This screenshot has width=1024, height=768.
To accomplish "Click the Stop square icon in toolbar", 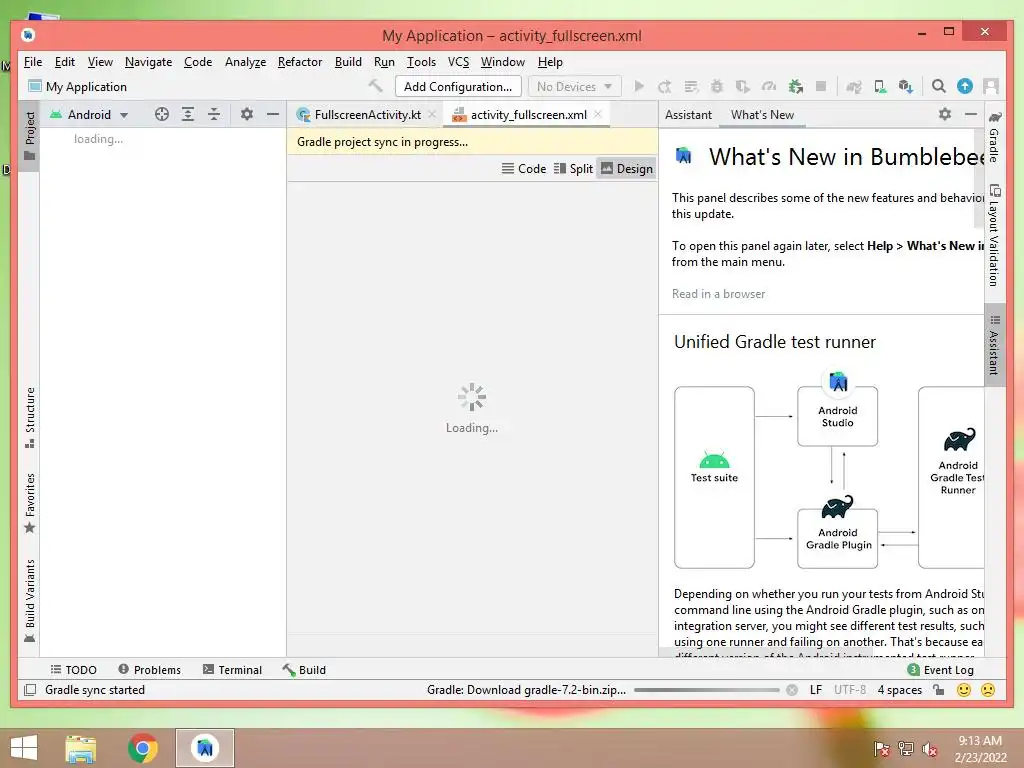I will (822, 86).
